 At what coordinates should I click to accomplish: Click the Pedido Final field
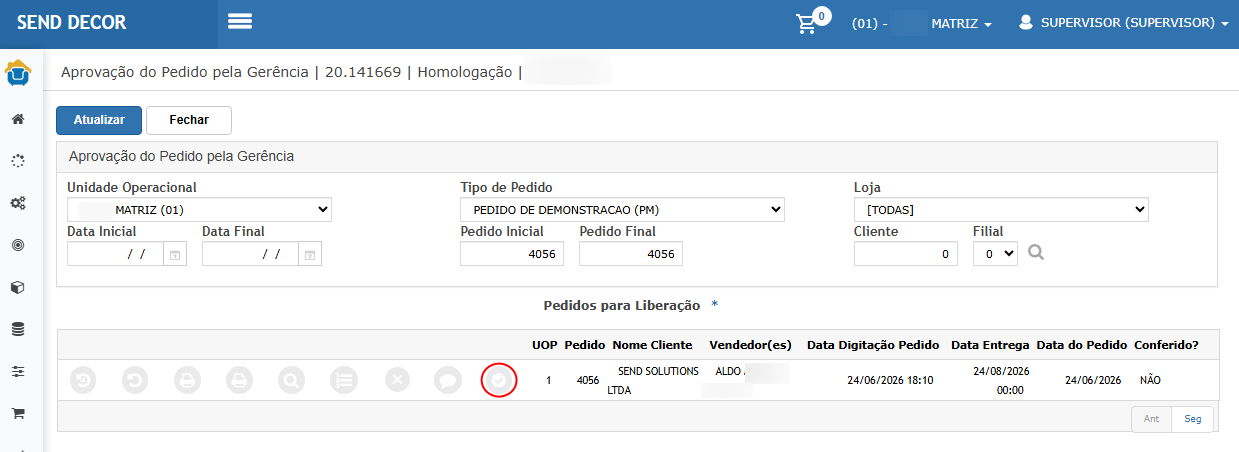pos(631,255)
